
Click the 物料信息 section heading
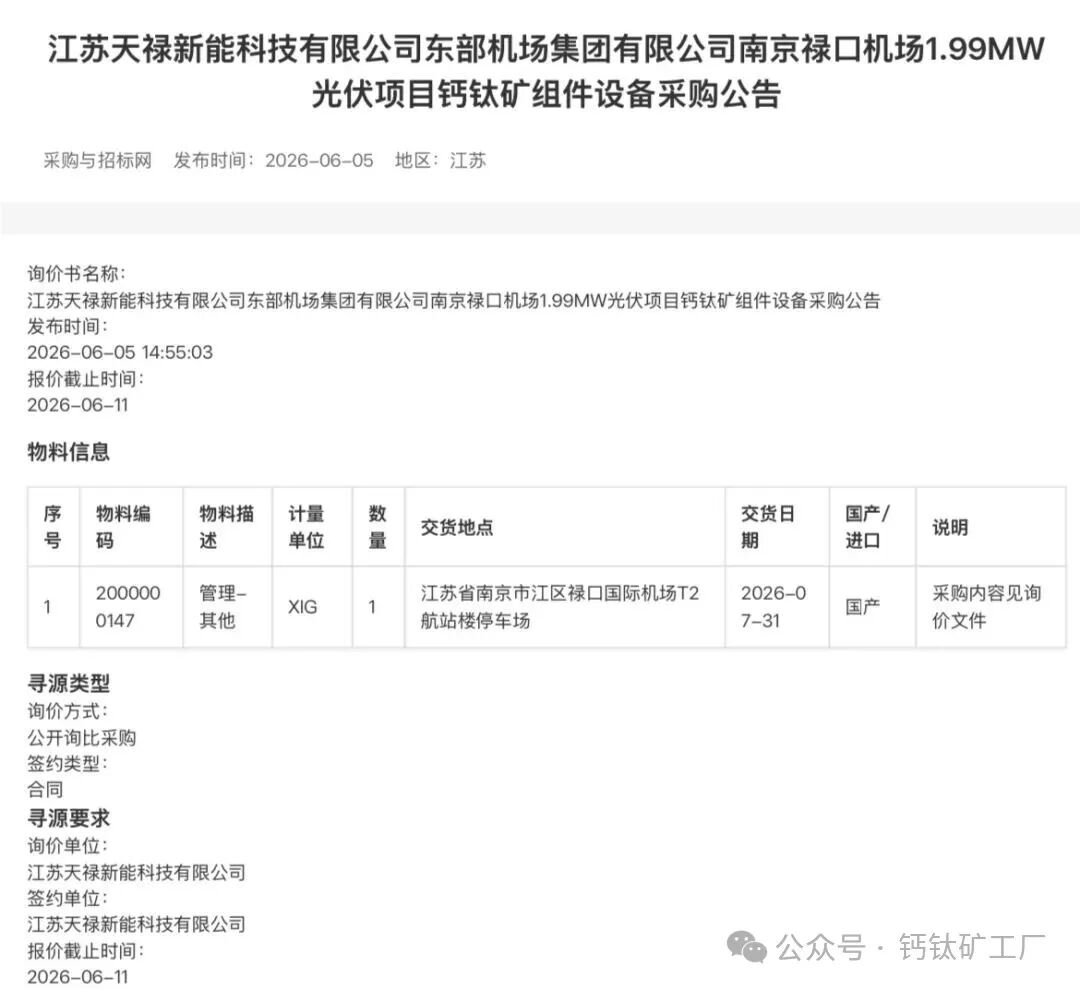point(69,452)
